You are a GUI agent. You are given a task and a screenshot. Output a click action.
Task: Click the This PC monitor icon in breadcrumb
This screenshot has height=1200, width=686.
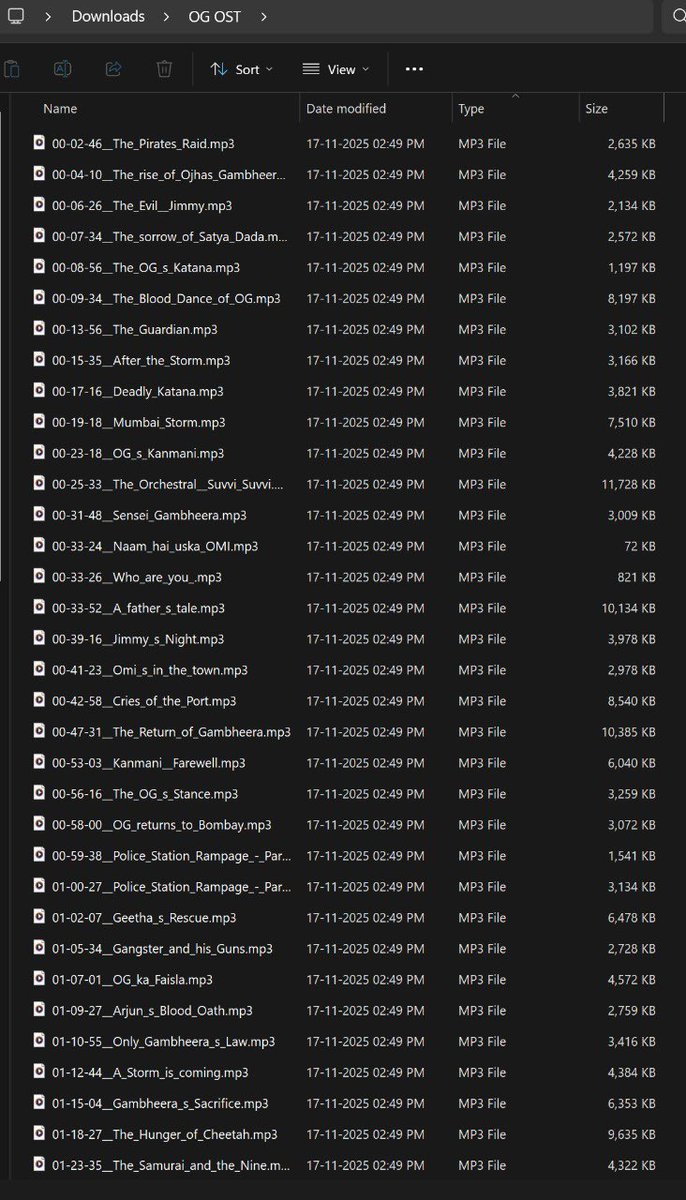15,16
